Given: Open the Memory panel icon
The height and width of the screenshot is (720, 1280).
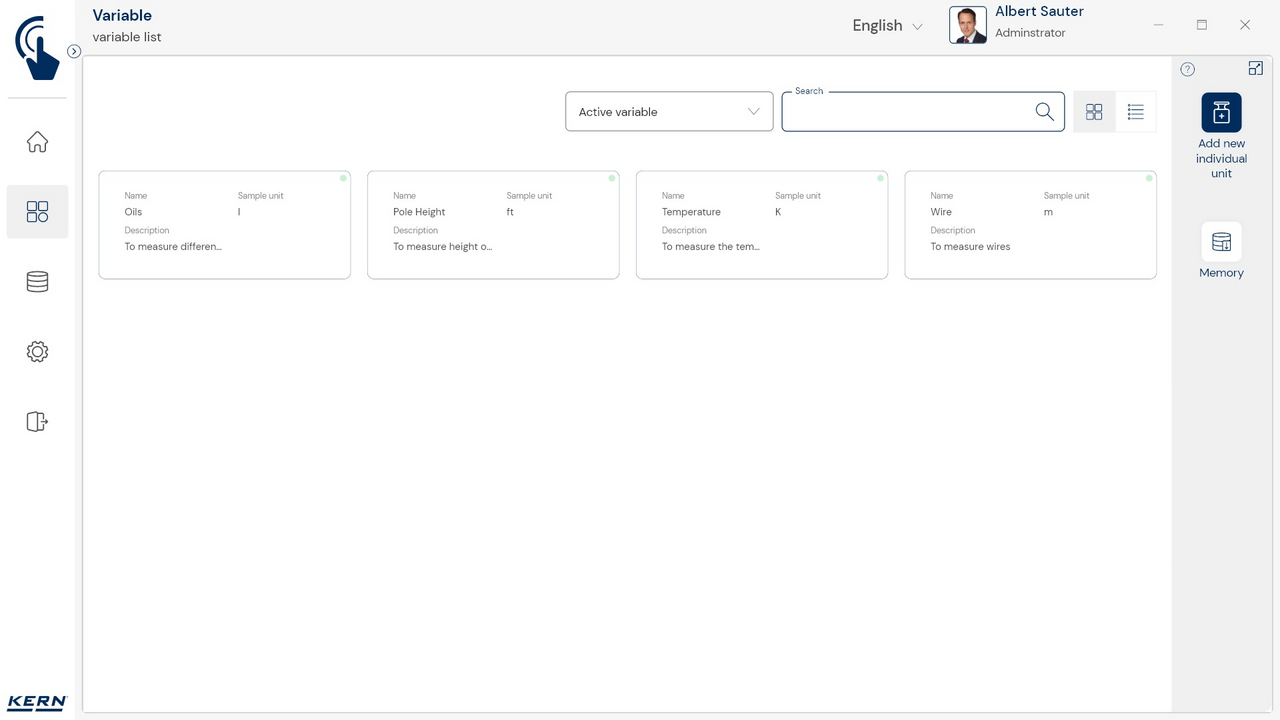Looking at the screenshot, I should point(1221,242).
